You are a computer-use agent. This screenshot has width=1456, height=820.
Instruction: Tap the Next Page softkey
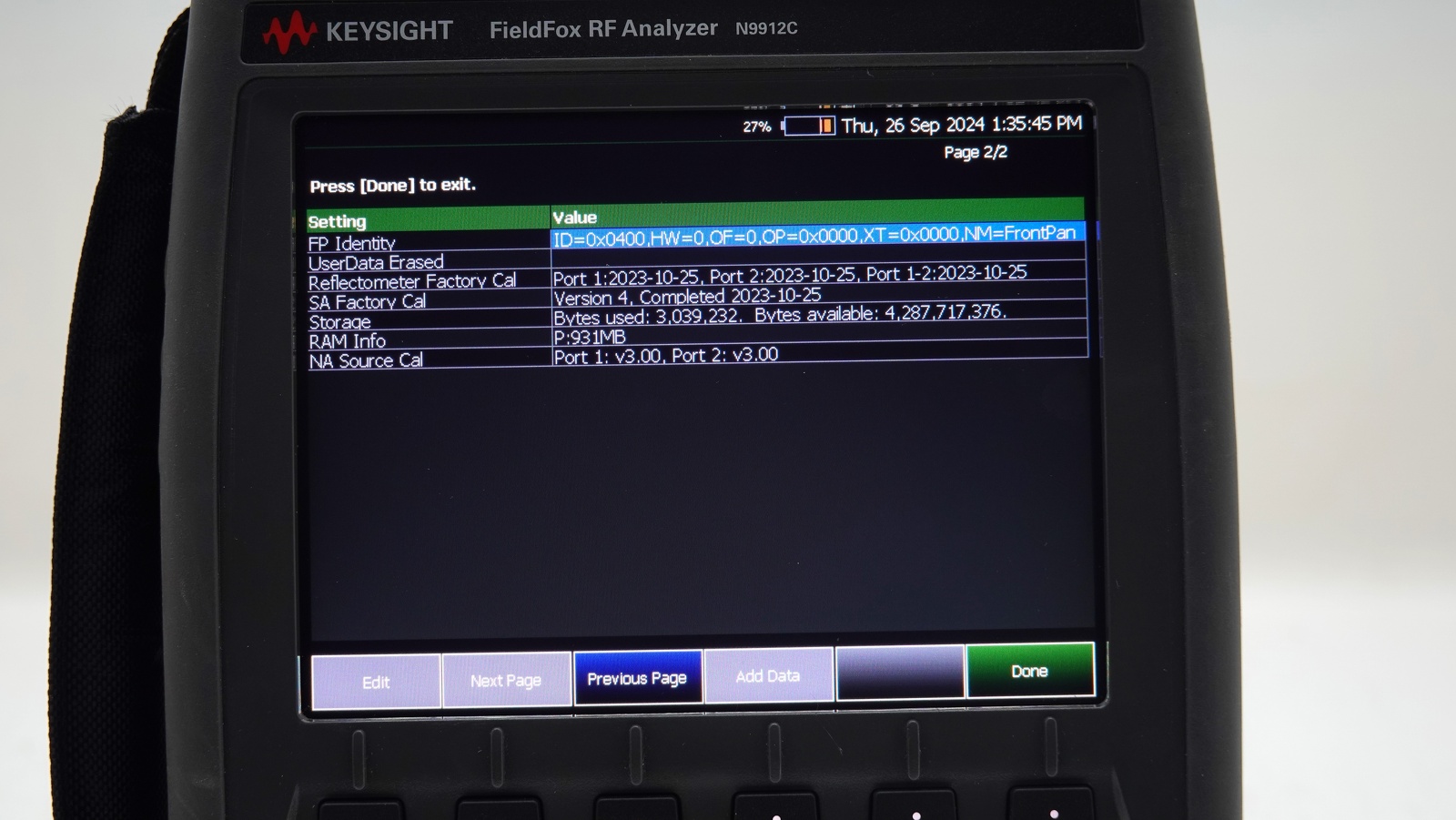[x=506, y=680]
